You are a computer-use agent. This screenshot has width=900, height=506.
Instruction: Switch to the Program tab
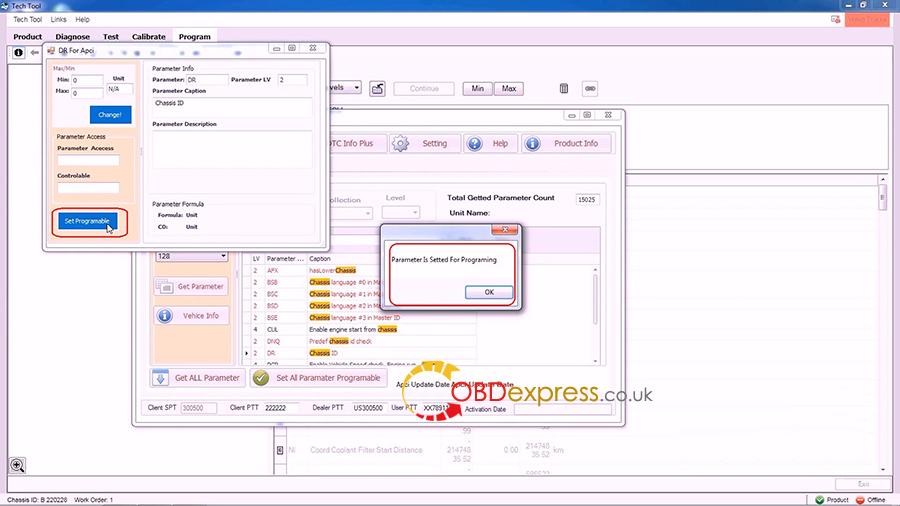tap(195, 37)
